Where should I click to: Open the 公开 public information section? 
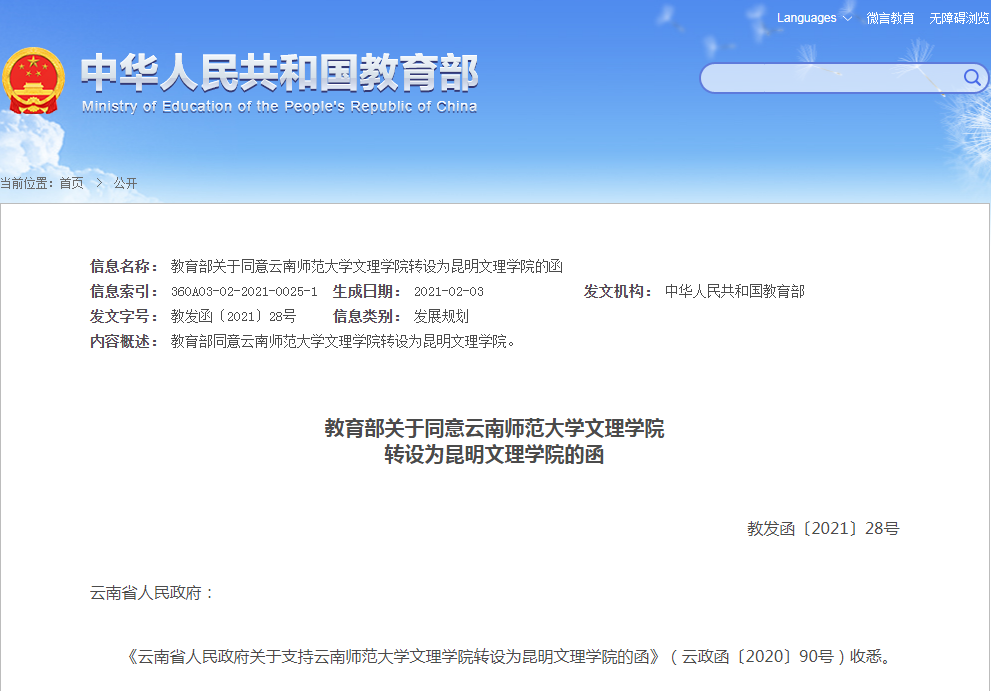click(126, 183)
